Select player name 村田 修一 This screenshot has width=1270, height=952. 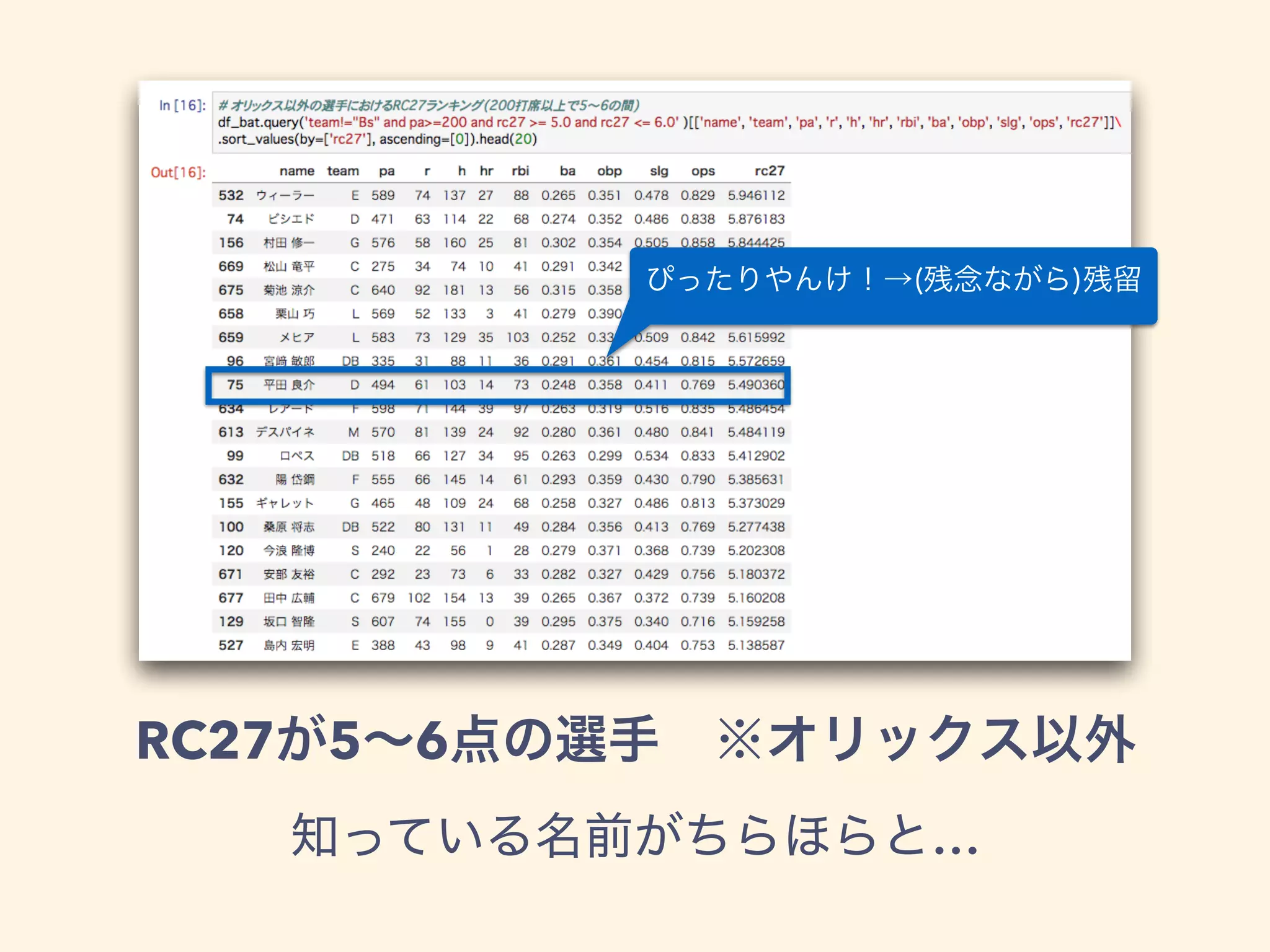tap(289, 243)
